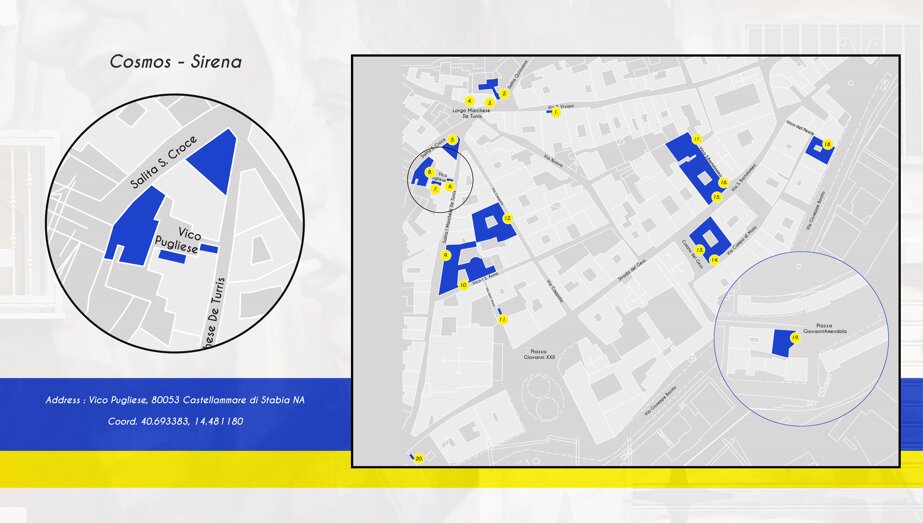Click yellow map marker number 16
Image resolution: width=923 pixels, height=523 pixels.
723,183
